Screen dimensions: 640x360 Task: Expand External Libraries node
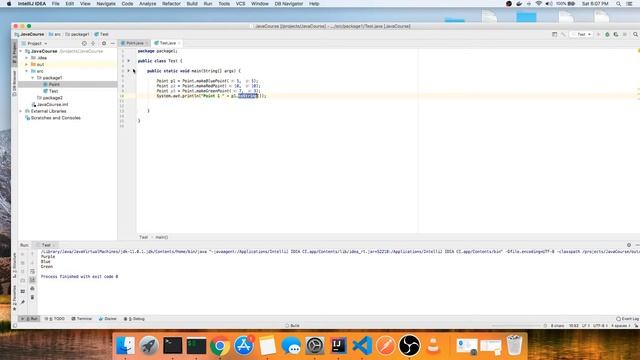[21, 111]
